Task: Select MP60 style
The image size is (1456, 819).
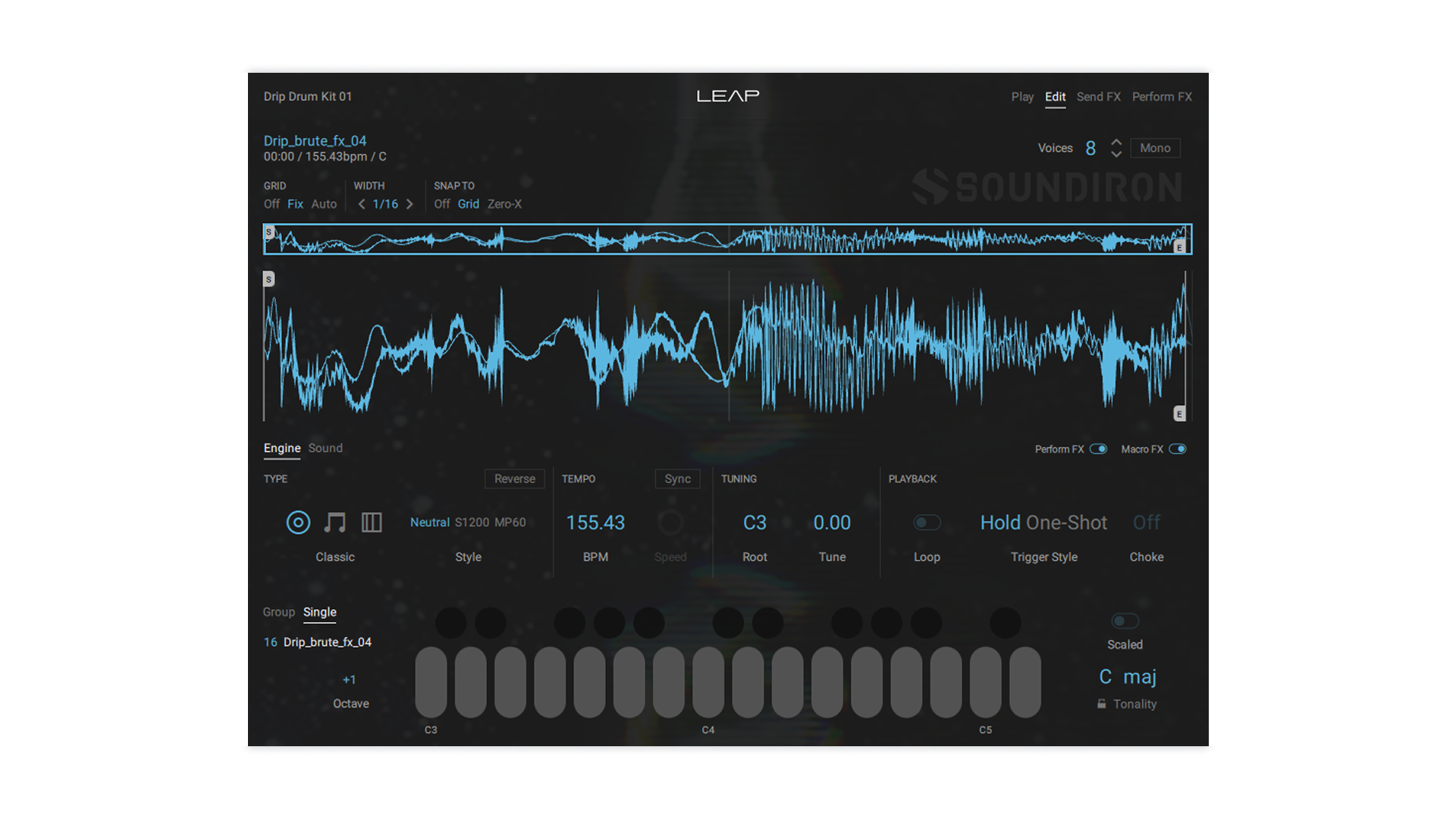Action: point(510,522)
